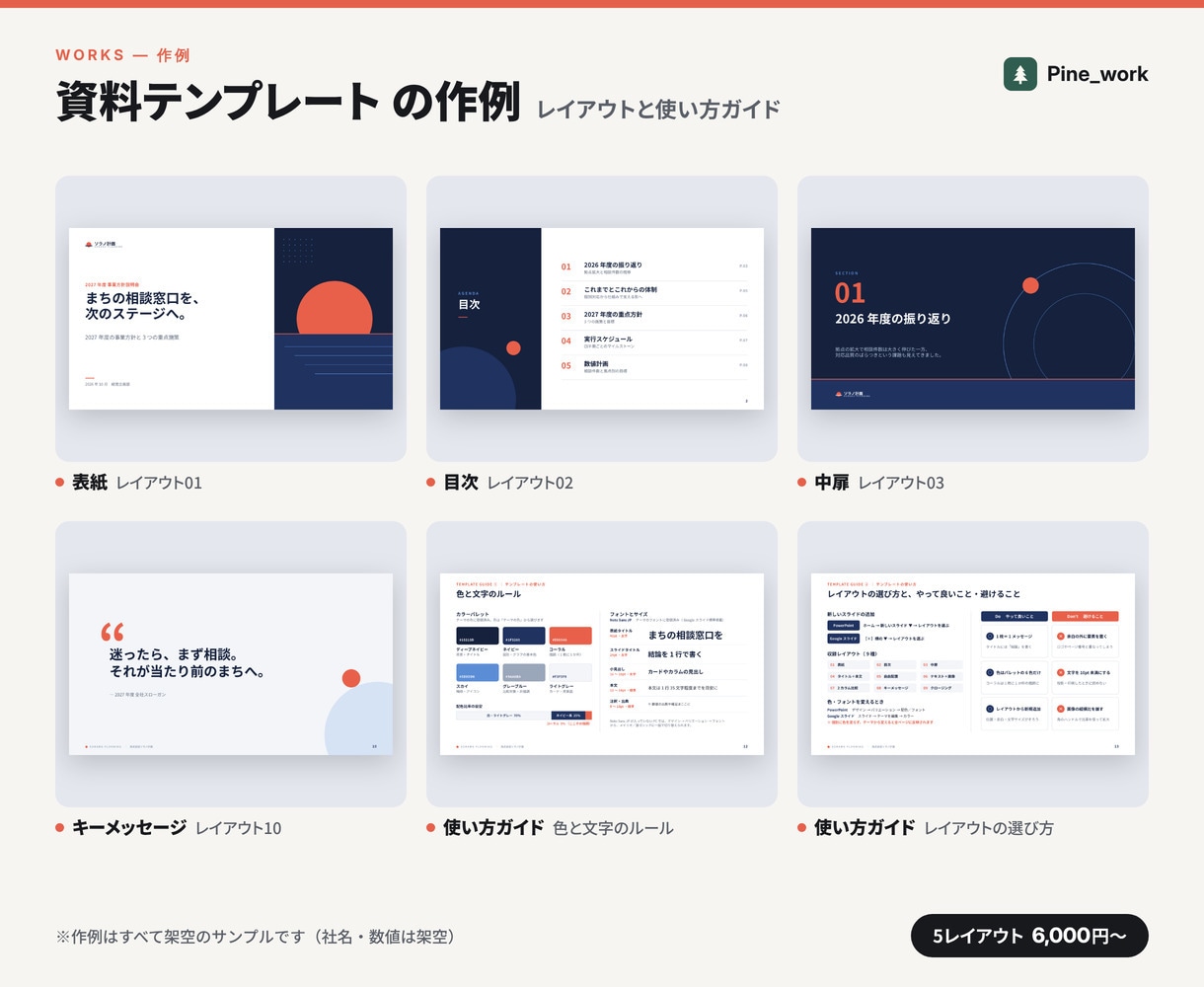Pick the スカイ blue color swatch
This screenshot has height=987, width=1204.
477,672
